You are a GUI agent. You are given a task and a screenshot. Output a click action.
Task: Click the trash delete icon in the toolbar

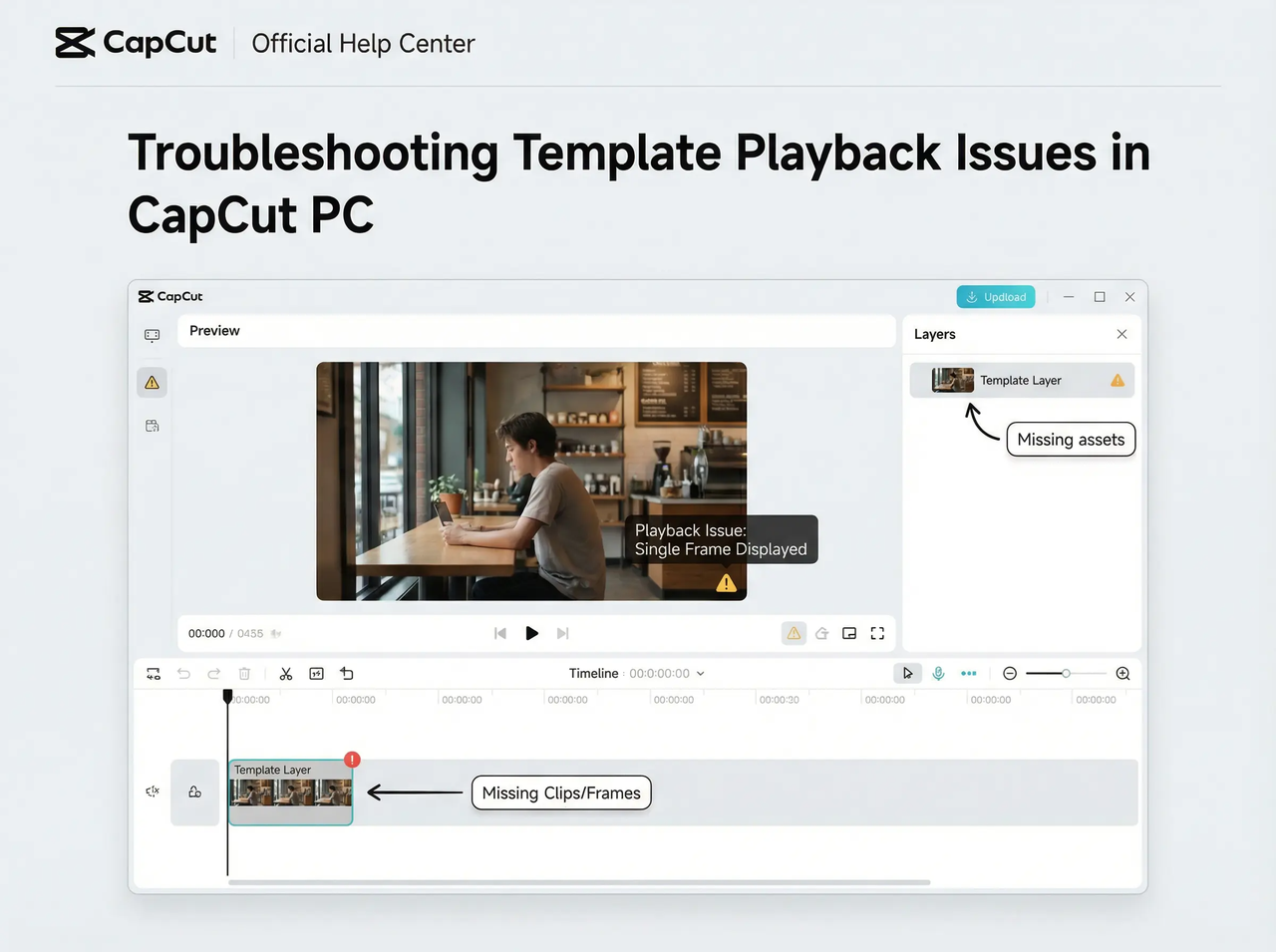click(244, 673)
